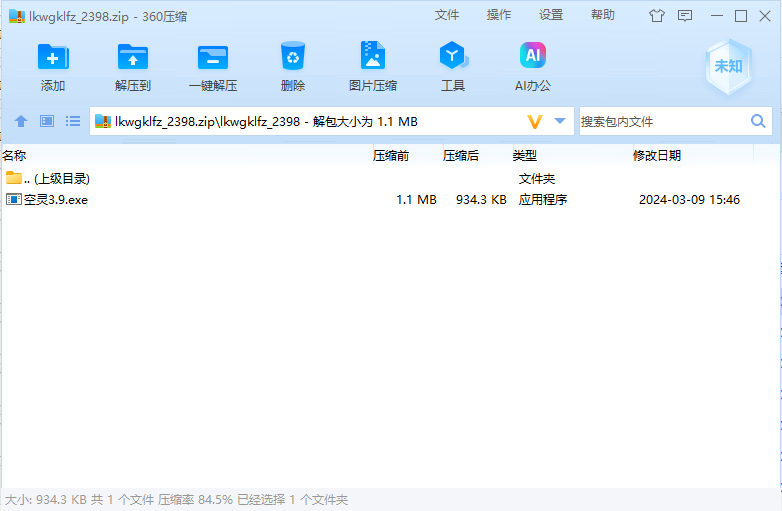Launch the AI办公 feature
782x511 pixels.
click(533, 55)
